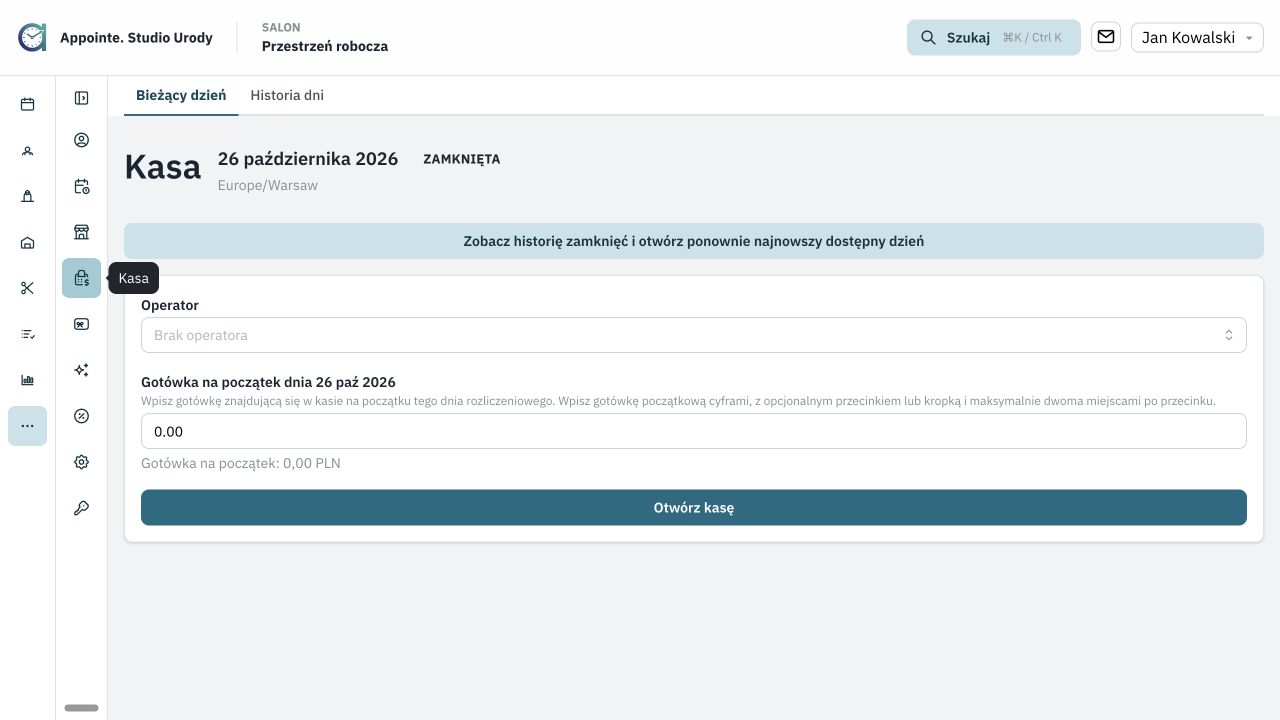
Task: Open the mail envelope icon
Action: pos(1106,37)
